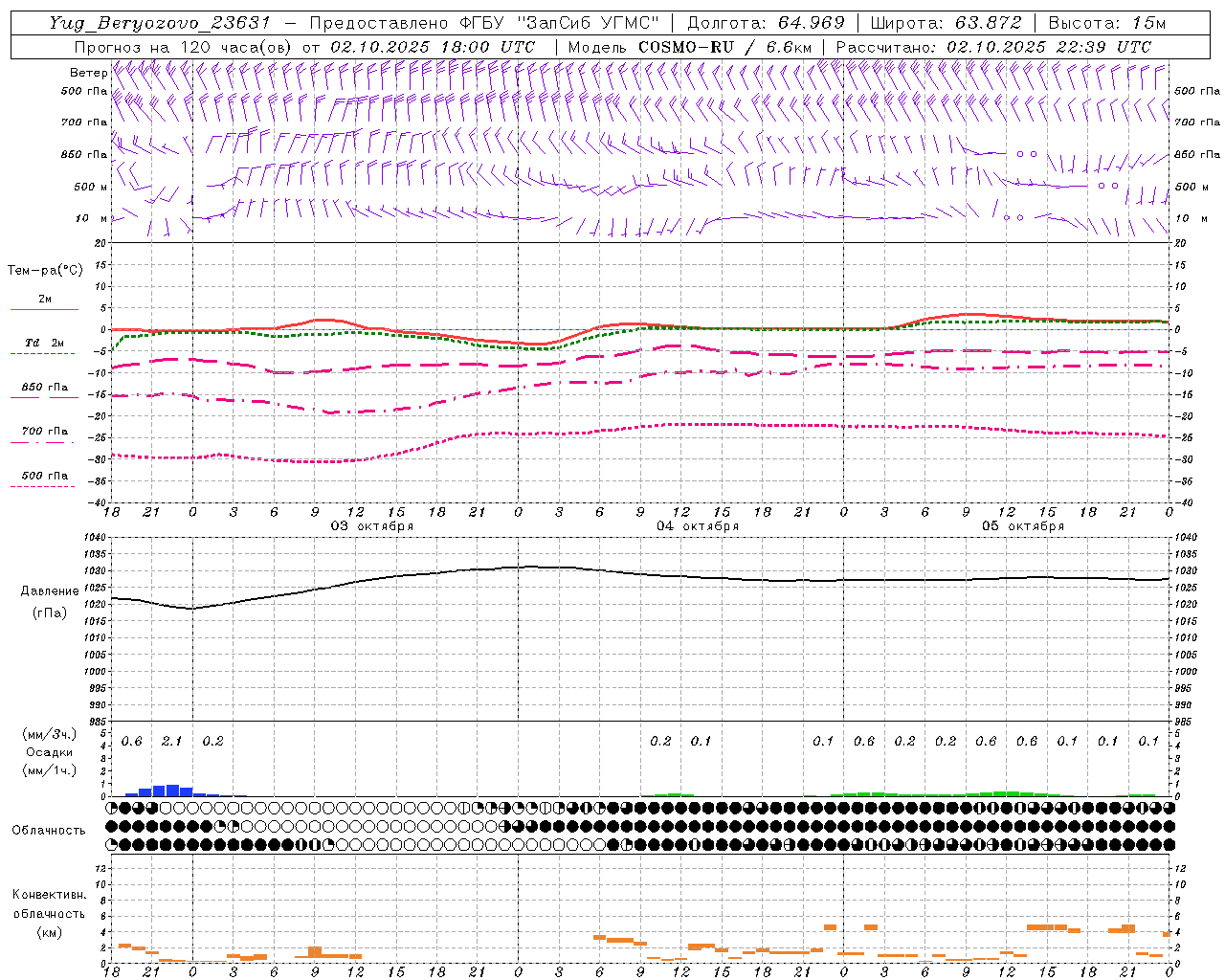Click the "(мм/1ч.)" precipitation unit label
Image resolution: width=1225 pixels, height=980 pixels.
[49, 770]
